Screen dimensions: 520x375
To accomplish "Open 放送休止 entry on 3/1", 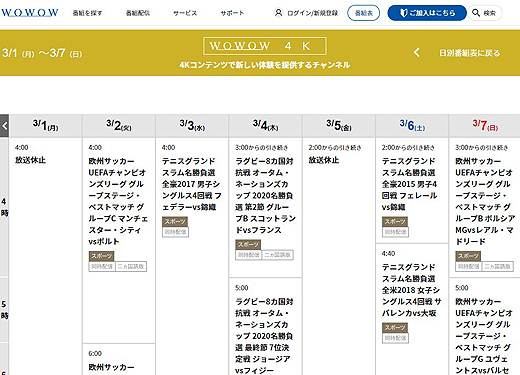I will click(x=30, y=160).
